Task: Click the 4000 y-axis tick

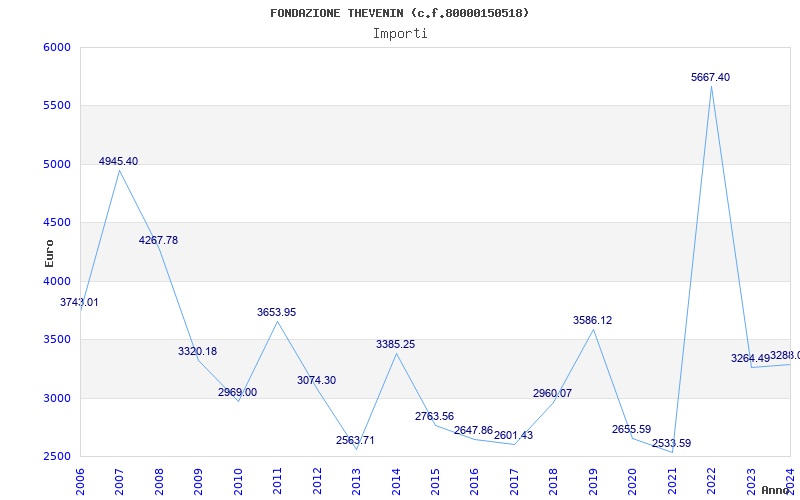Action: point(57,281)
